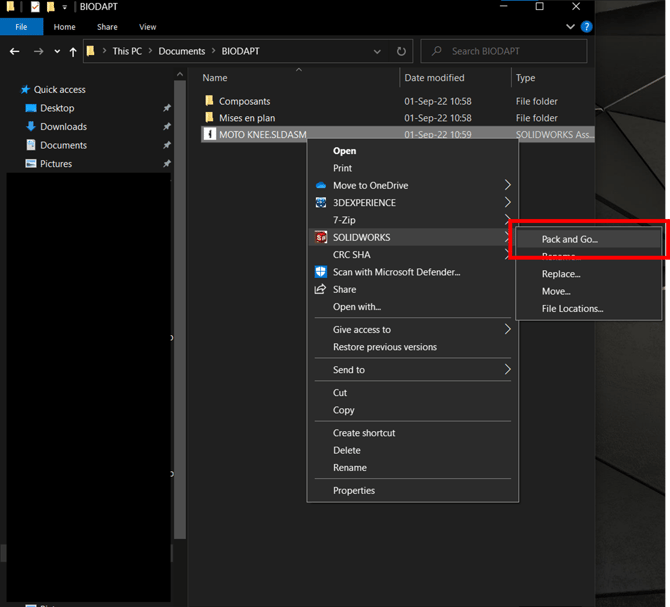
Task: Click the navigation pane scroll up arrow
Action: coord(180,74)
